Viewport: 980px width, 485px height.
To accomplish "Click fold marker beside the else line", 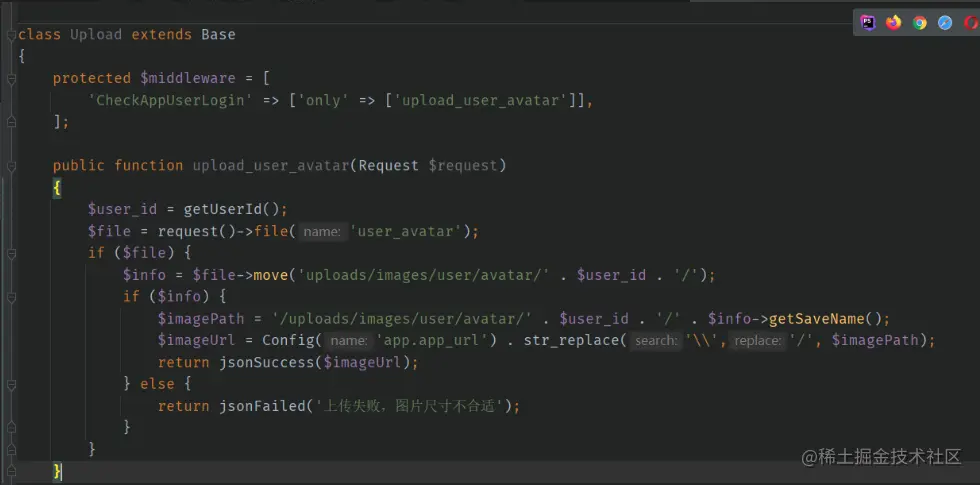I will [x=11, y=384].
